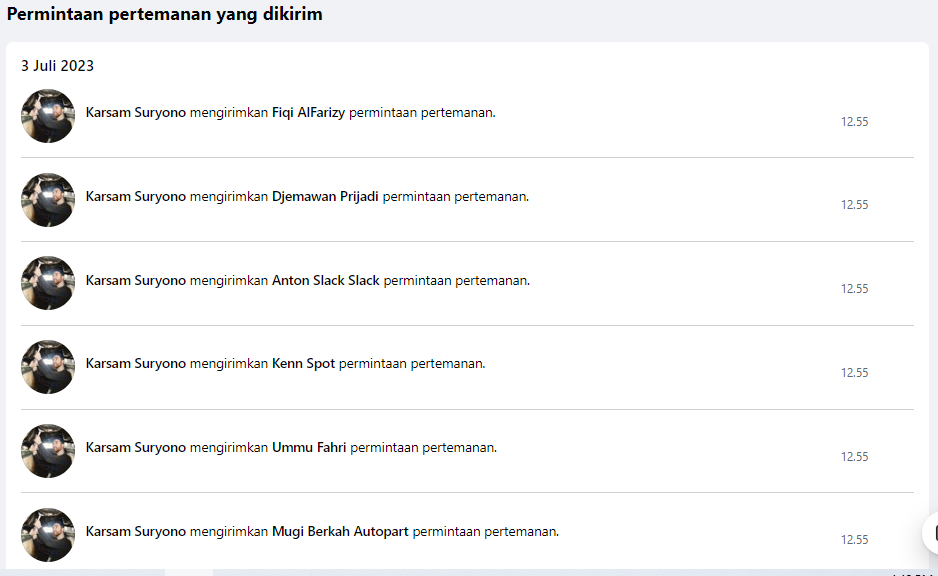
Task: Open the Djemawan Prijadi profile link
Action: tap(325, 197)
